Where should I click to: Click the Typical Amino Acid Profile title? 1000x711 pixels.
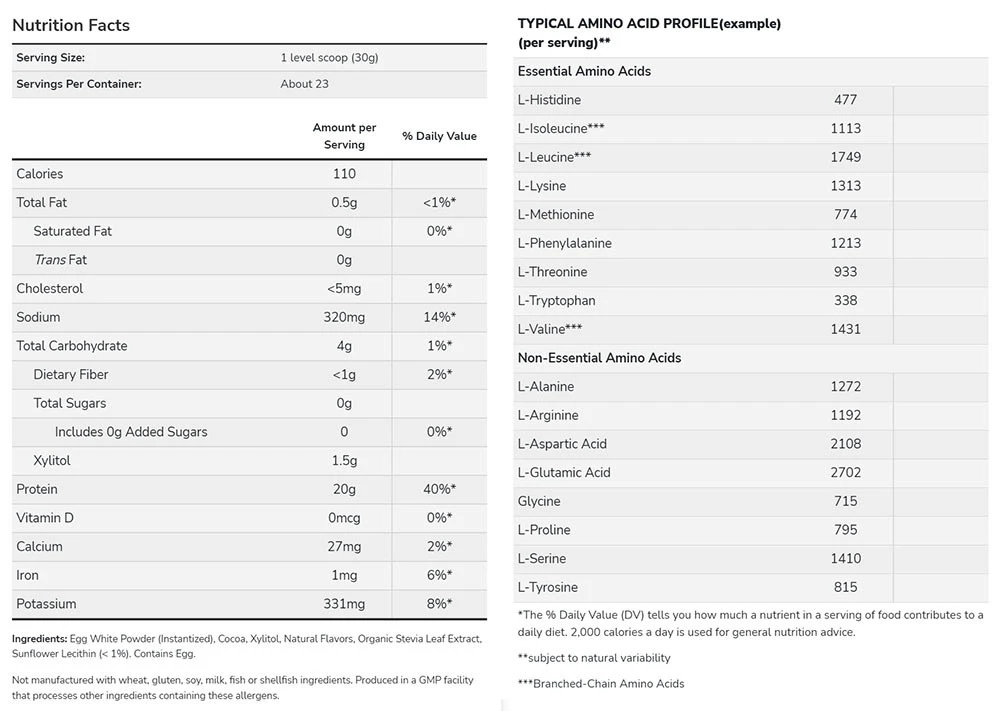point(649,23)
